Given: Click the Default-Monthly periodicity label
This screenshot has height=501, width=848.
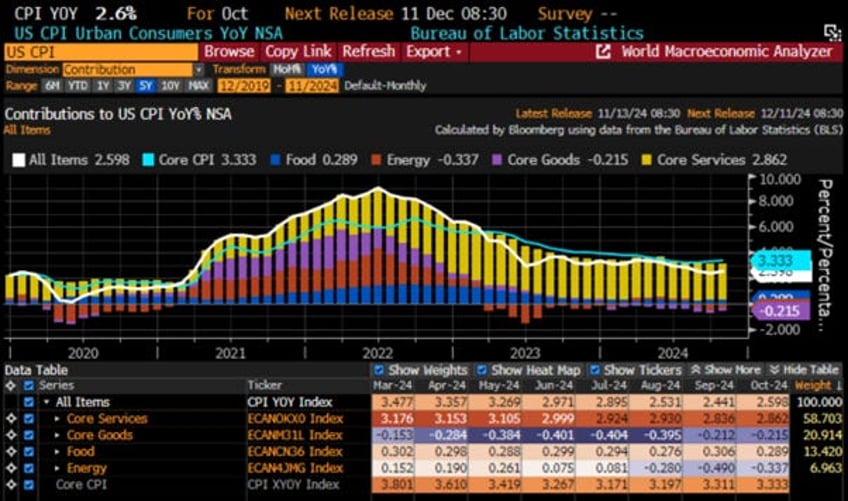Looking at the screenshot, I should [385, 85].
